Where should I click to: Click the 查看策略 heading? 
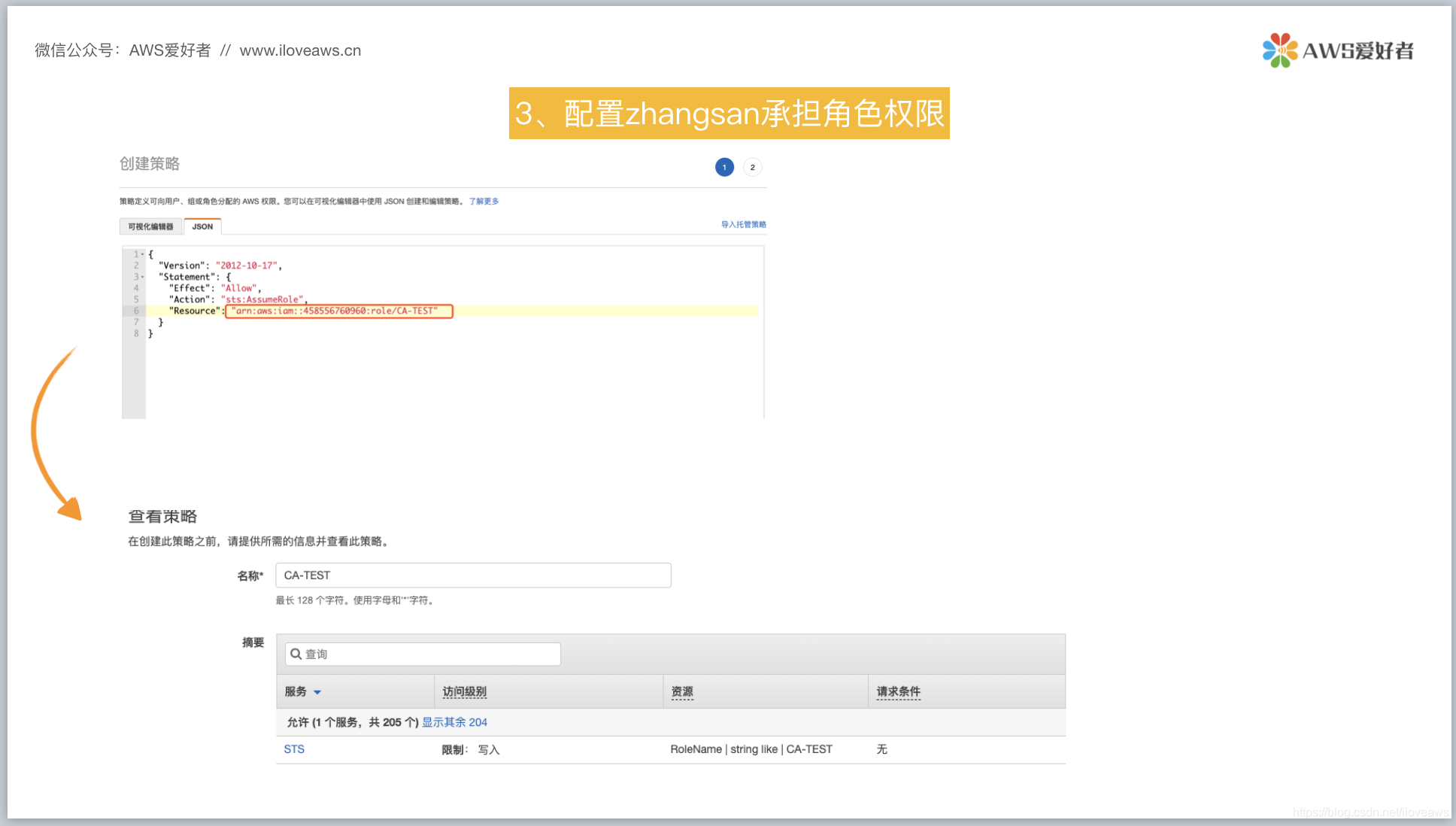(x=162, y=516)
